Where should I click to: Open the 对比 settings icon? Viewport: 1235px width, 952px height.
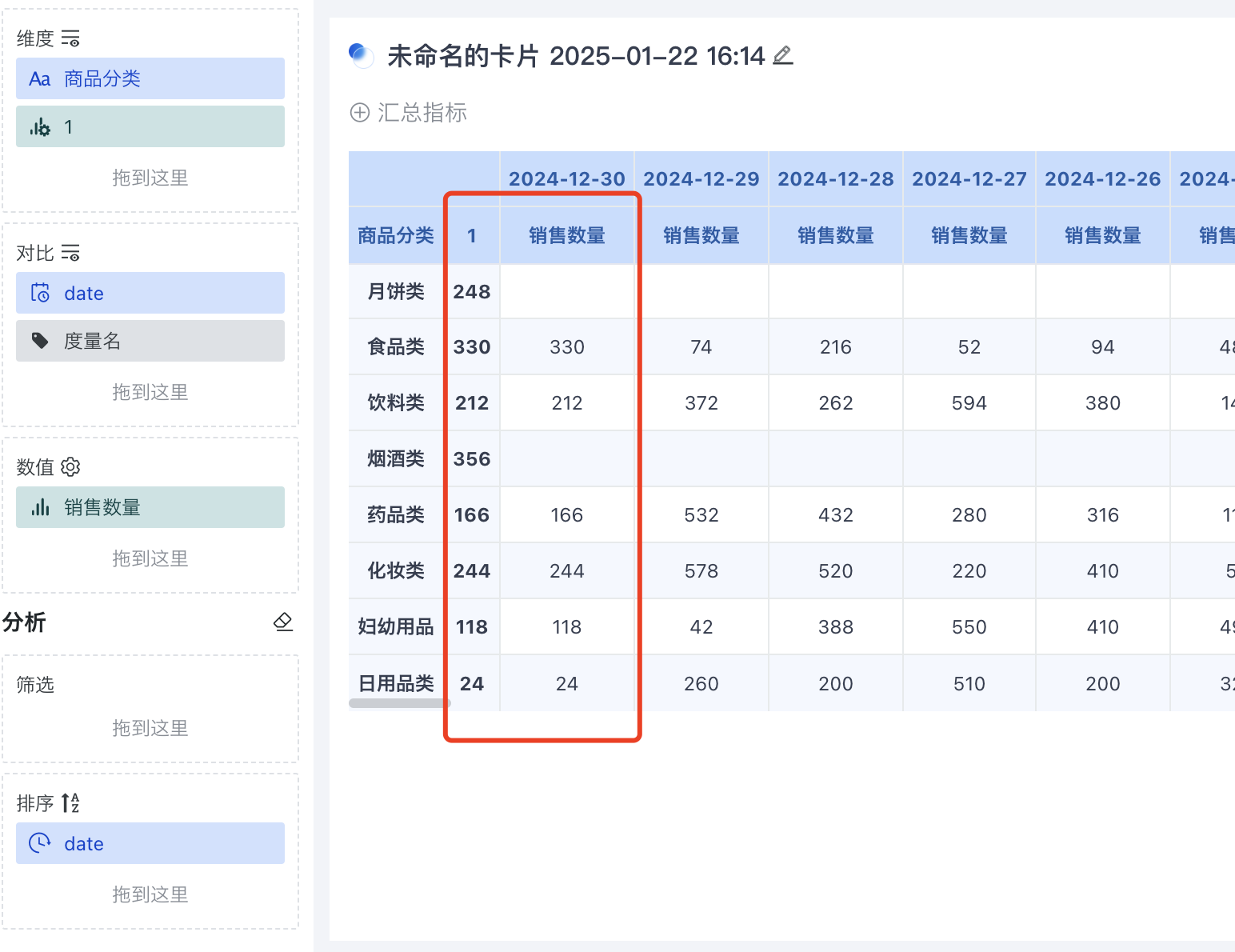pyautogui.click(x=70, y=253)
